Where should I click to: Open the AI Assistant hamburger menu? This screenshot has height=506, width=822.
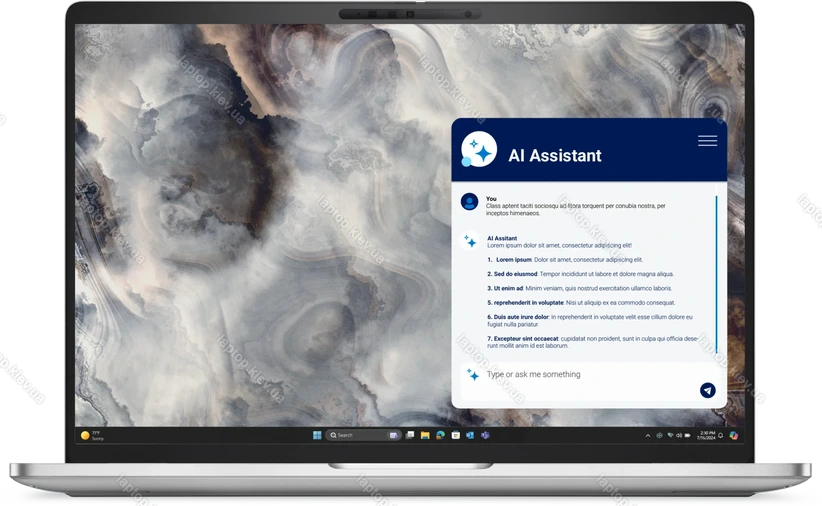[707, 141]
